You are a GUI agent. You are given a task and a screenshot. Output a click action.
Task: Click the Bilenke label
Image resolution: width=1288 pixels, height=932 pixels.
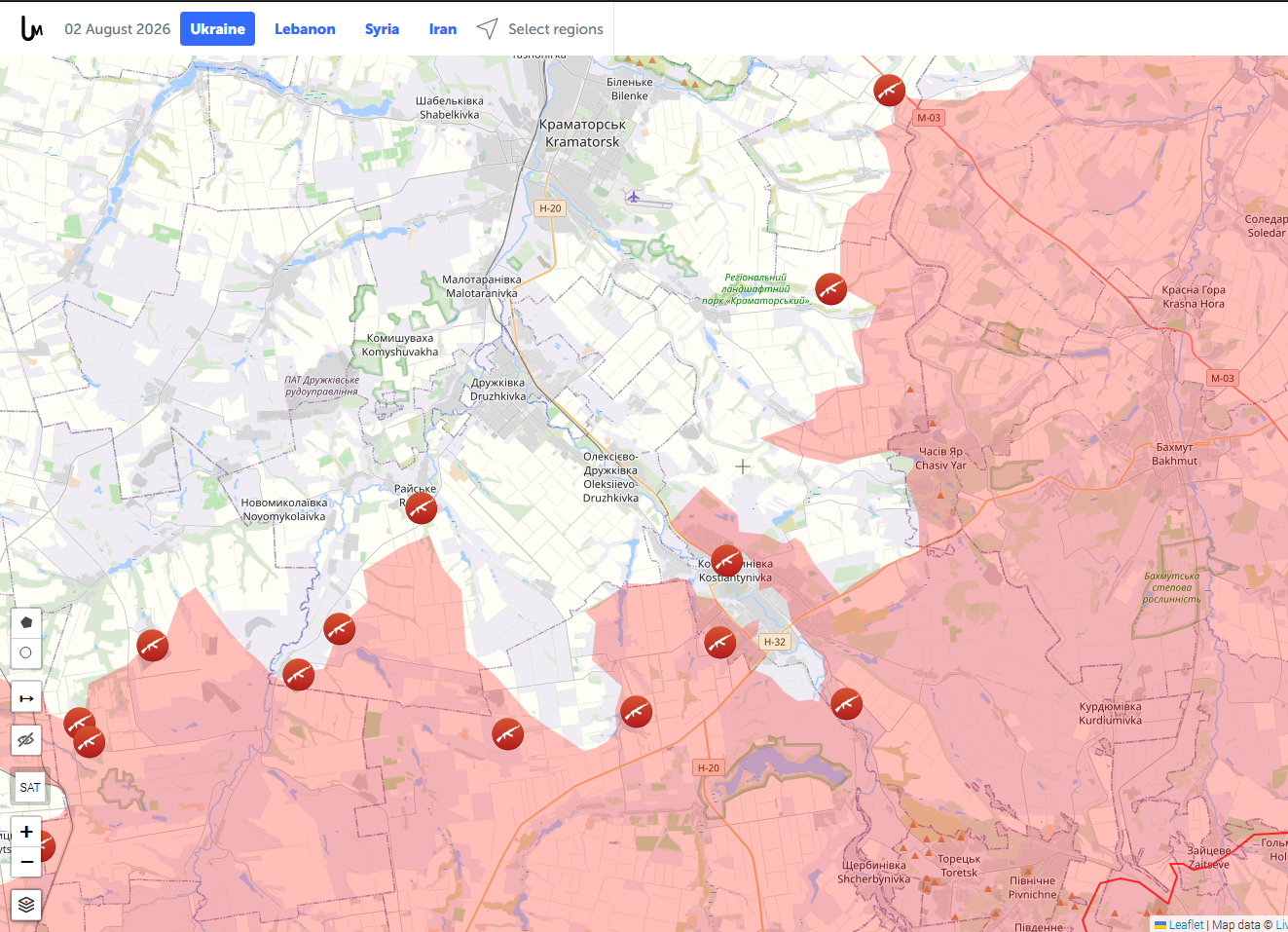point(630,90)
